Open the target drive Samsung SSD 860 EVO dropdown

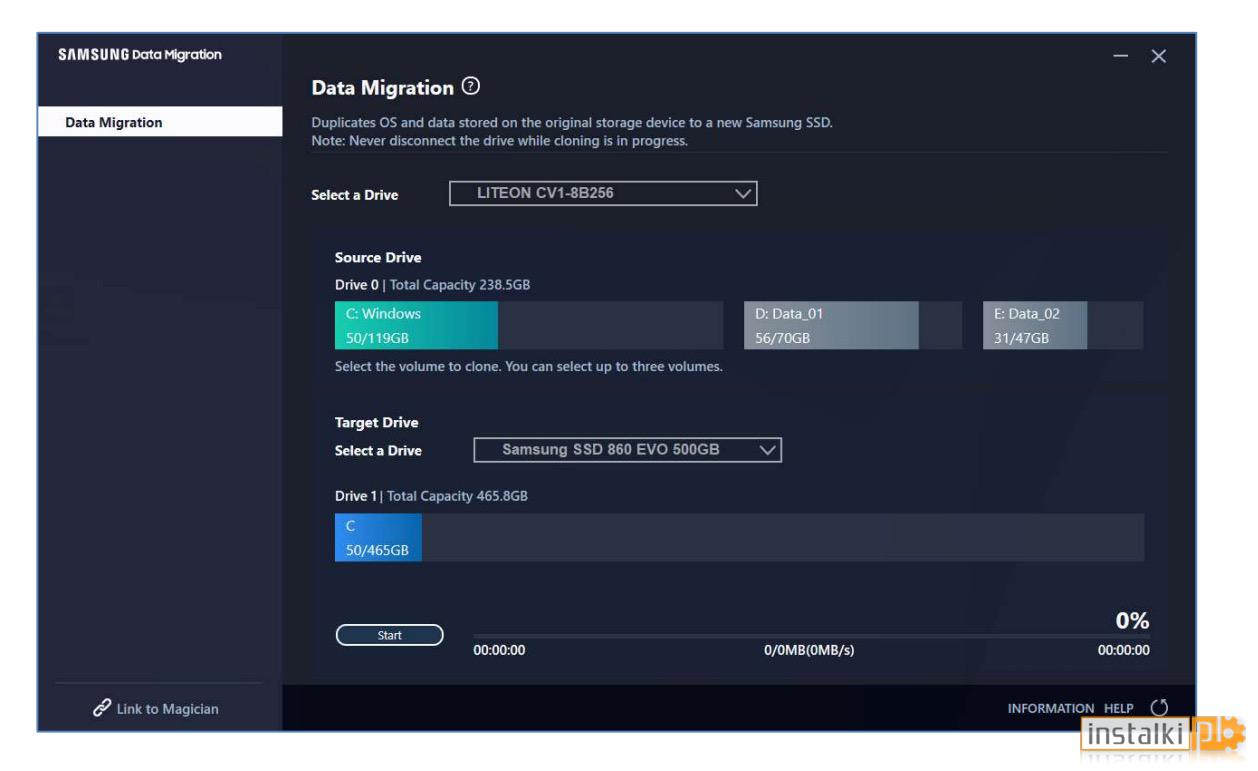click(627, 450)
